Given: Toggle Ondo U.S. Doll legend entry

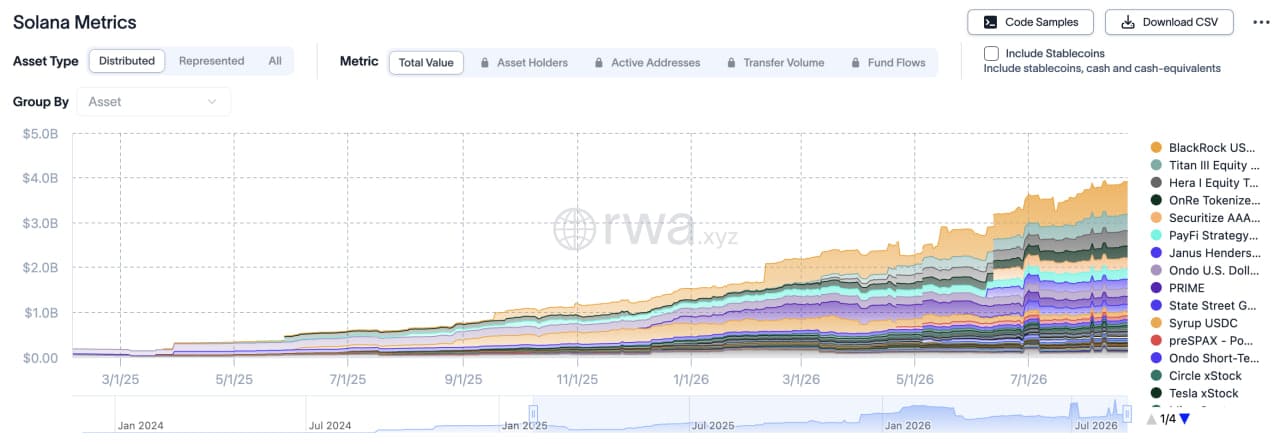Looking at the screenshot, I should click(x=1205, y=270).
